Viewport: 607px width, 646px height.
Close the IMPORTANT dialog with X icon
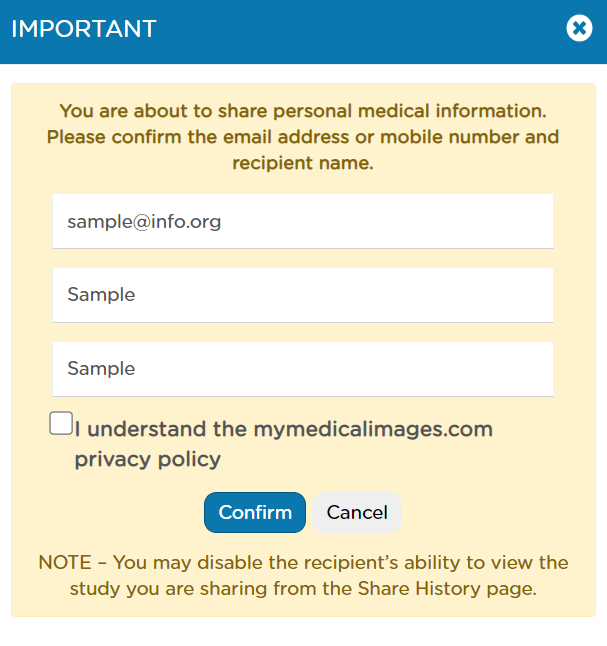click(x=579, y=28)
